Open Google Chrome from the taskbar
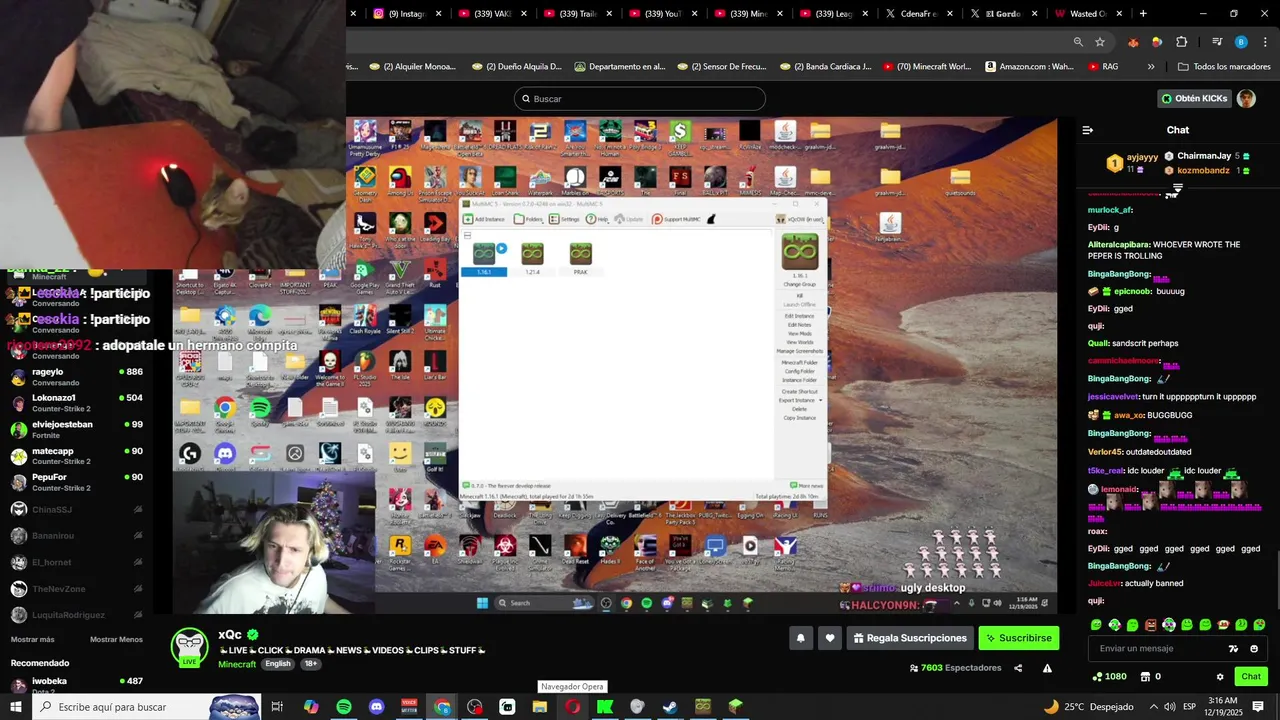The image size is (1280, 720). [x=442, y=707]
